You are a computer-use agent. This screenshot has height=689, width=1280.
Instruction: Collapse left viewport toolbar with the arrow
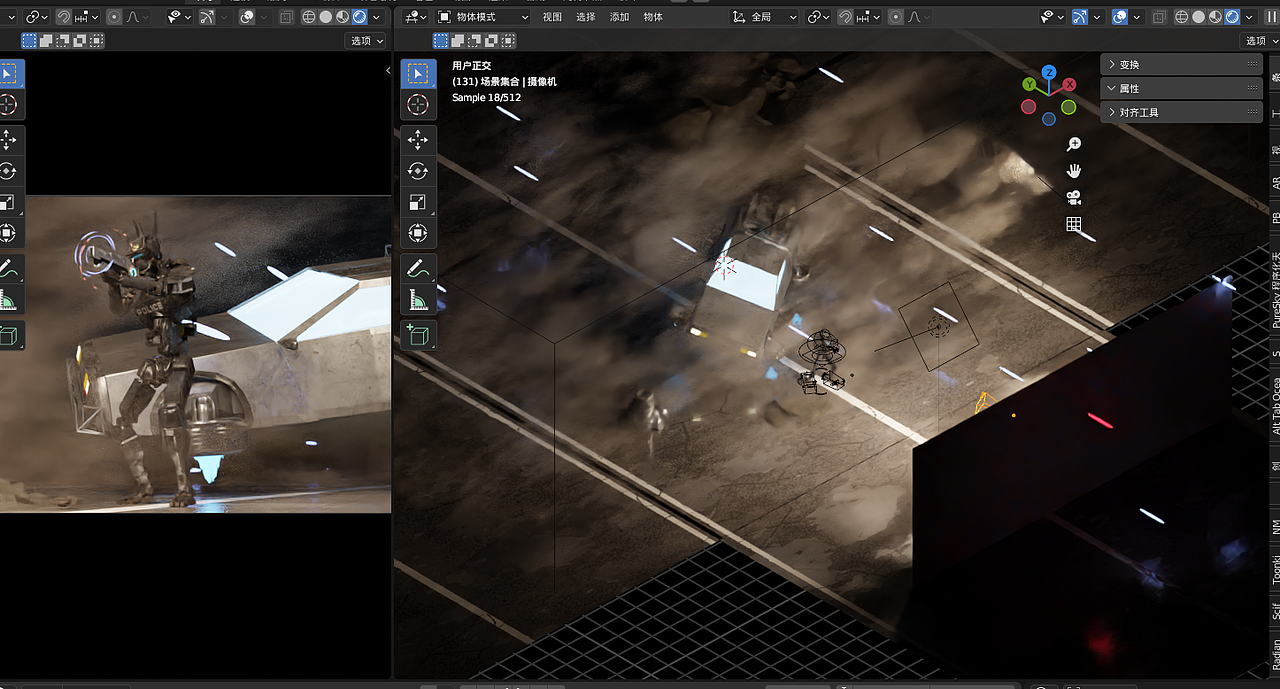pos(388,70)
